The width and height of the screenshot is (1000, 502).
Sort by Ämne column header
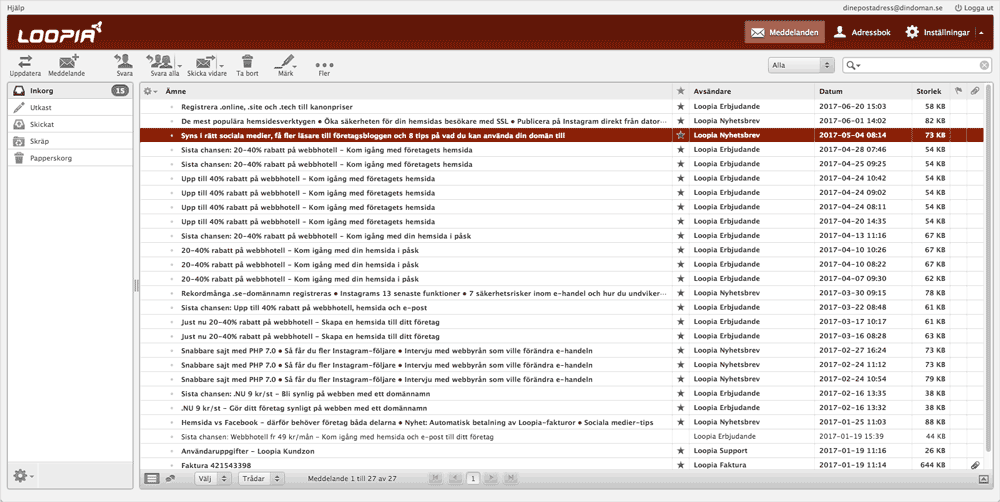(175, 91)
